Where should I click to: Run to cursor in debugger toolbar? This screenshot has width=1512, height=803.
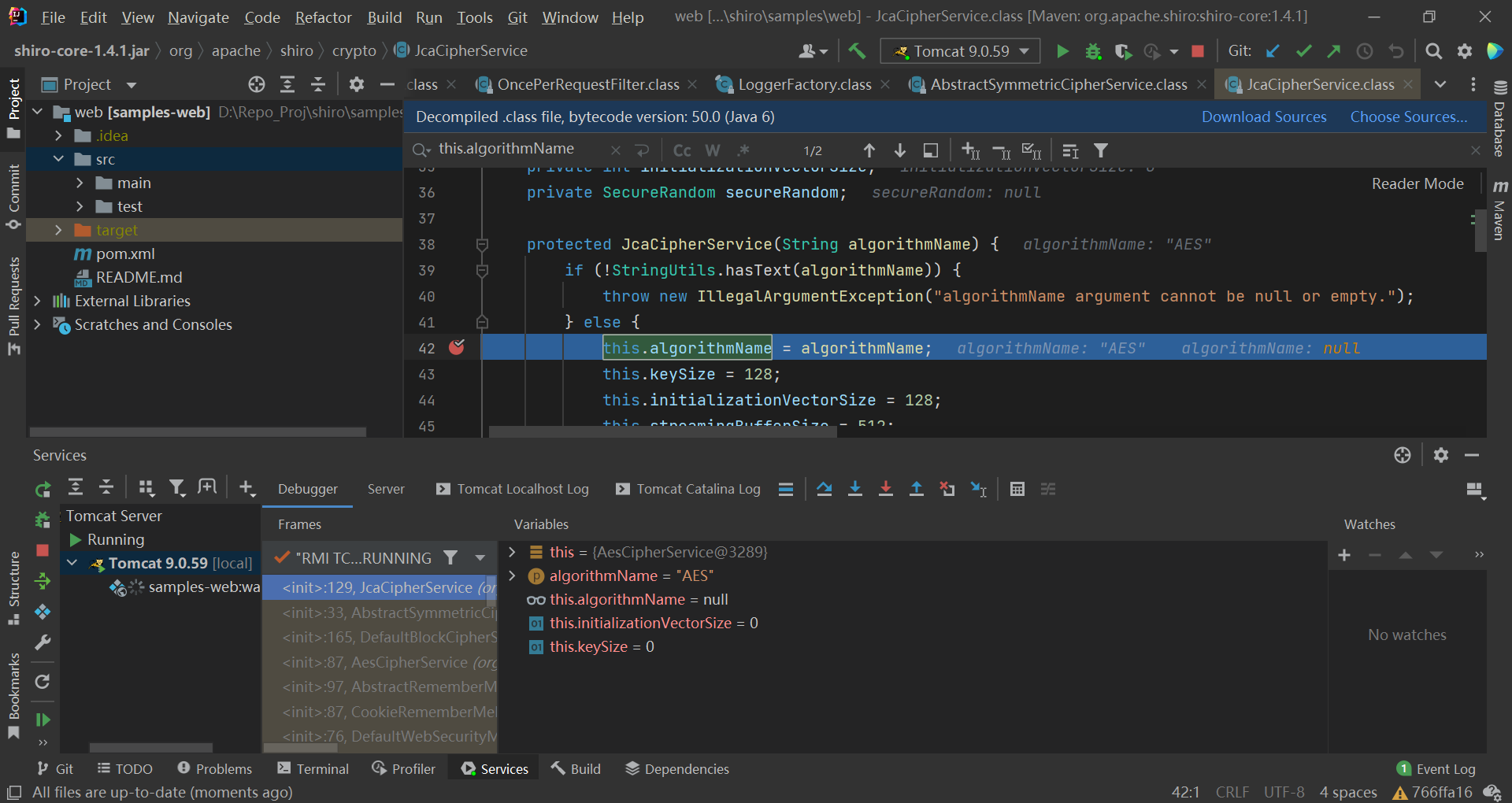coord(979,489)
